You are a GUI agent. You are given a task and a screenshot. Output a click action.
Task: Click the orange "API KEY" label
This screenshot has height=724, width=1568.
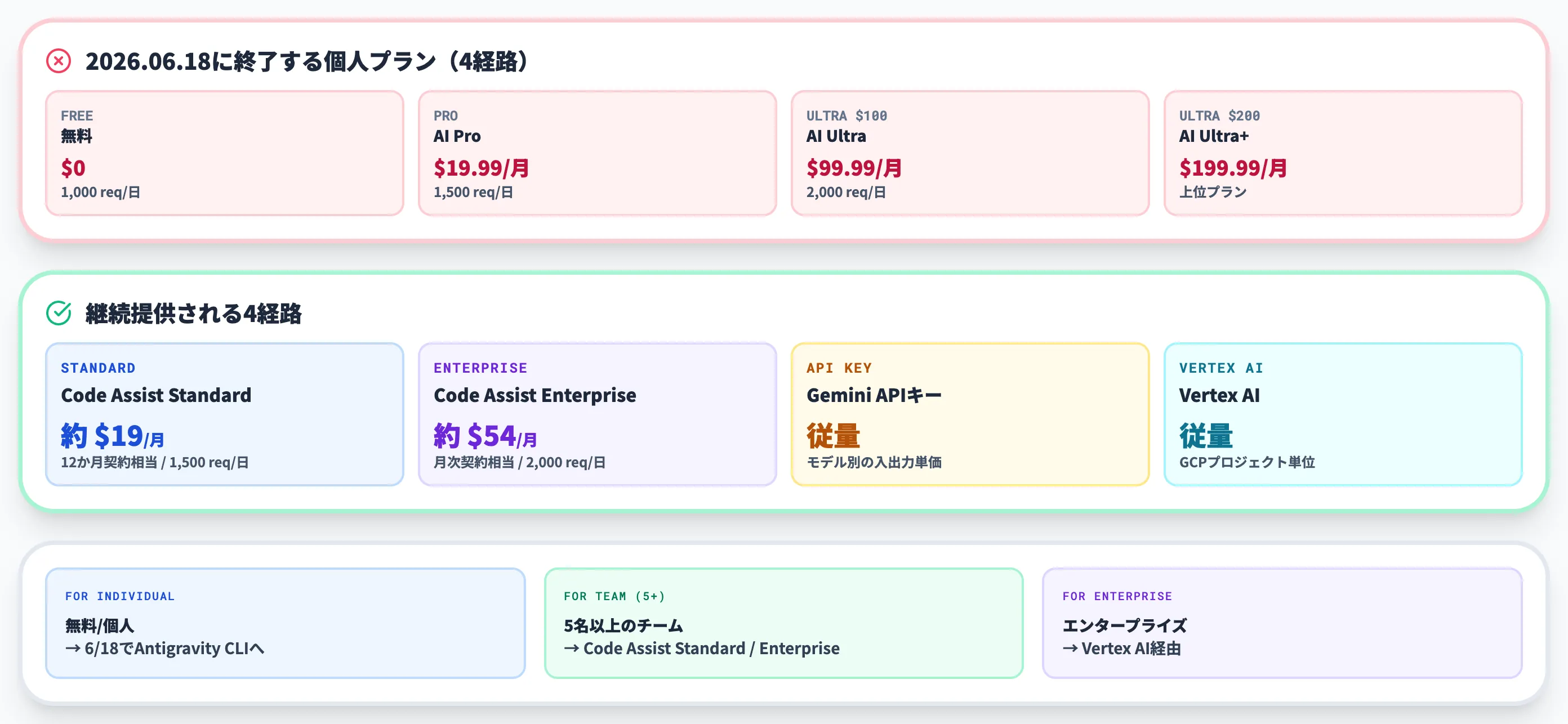tap(839, 368)
